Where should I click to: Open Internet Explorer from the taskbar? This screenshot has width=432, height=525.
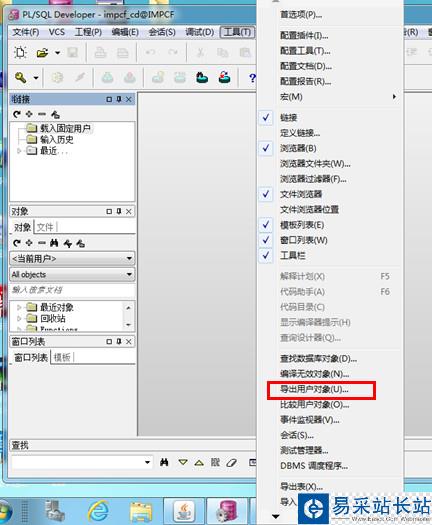point(98,510)
